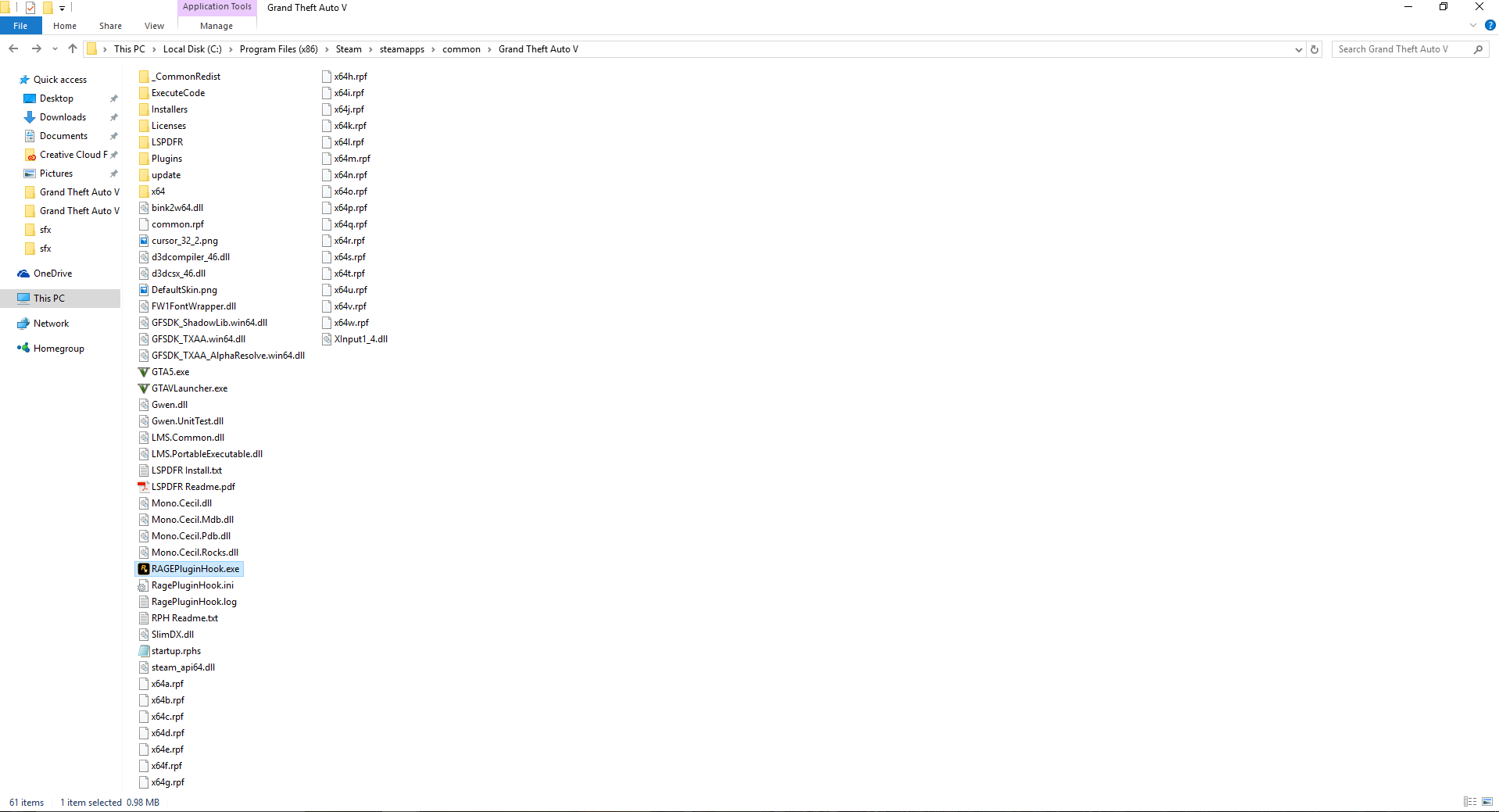Go up one folder level
The height and width of the screenshot is (812, 1499).
pyautogui.click(x=73, y=49)
